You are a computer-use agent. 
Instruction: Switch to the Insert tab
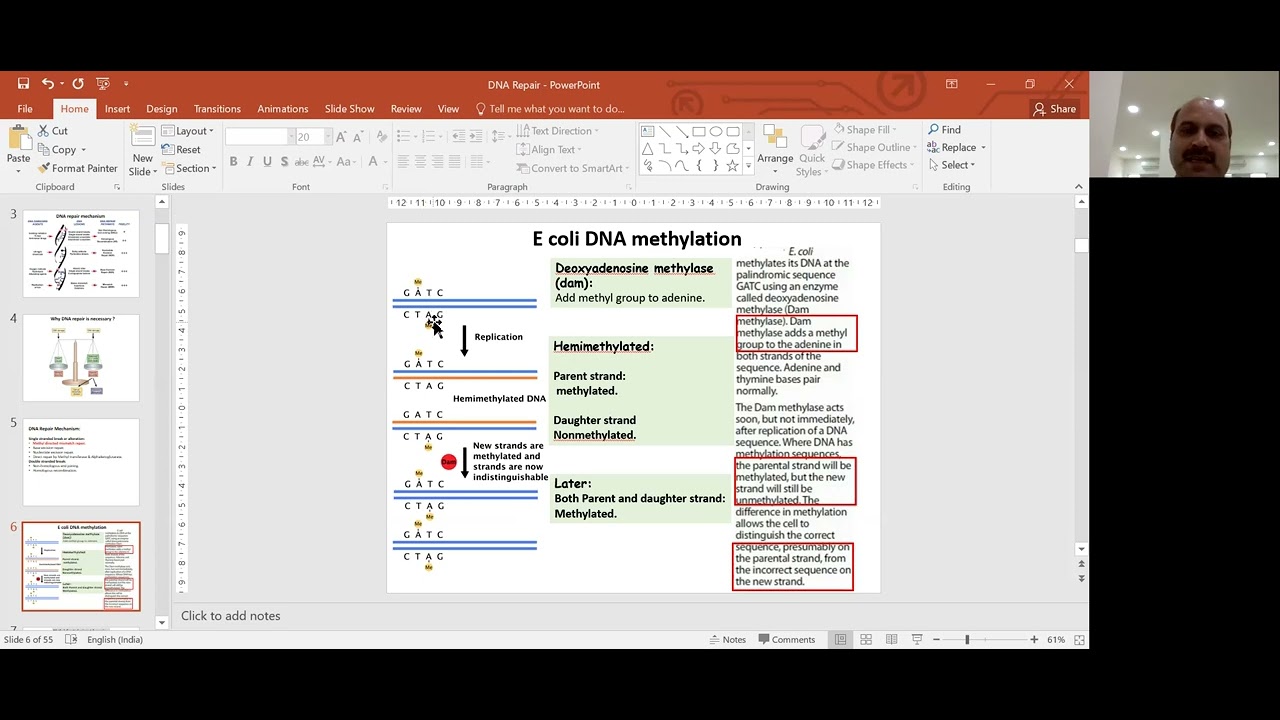[x=117, y=109]
